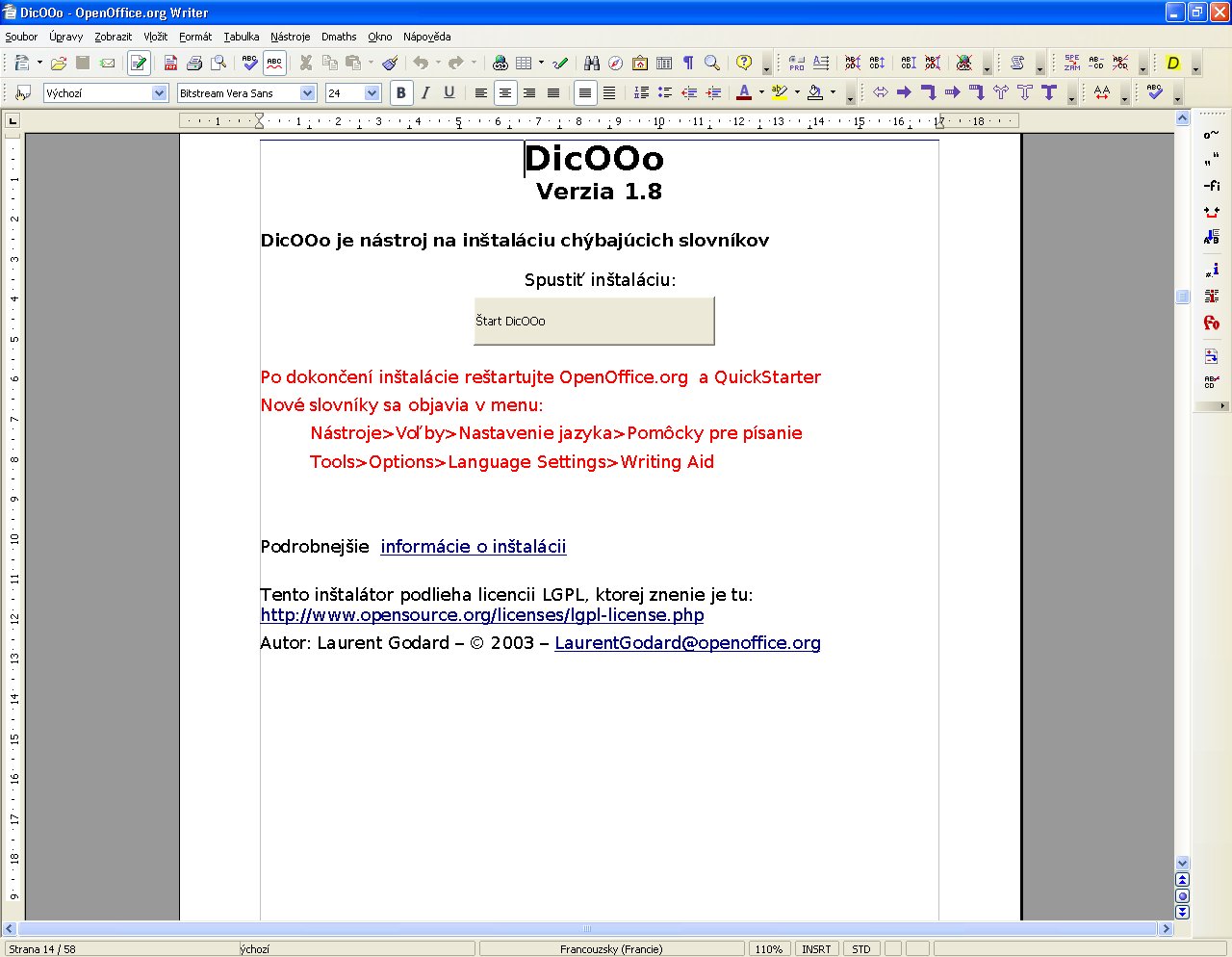The width and height of the screenshot is (1232, 957).
Task: Open Font Size dropdown showing 24
Action: click(x=372, y=92)
